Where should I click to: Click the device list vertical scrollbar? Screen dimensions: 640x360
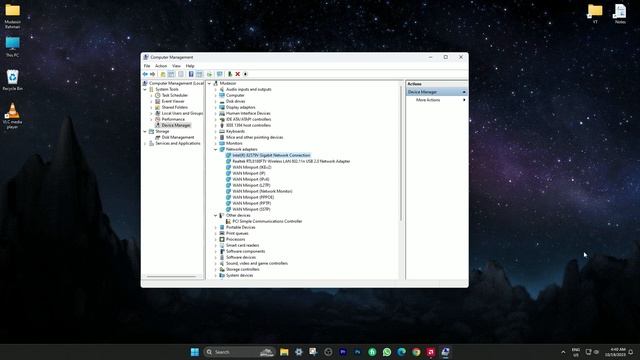pos(401,153)
